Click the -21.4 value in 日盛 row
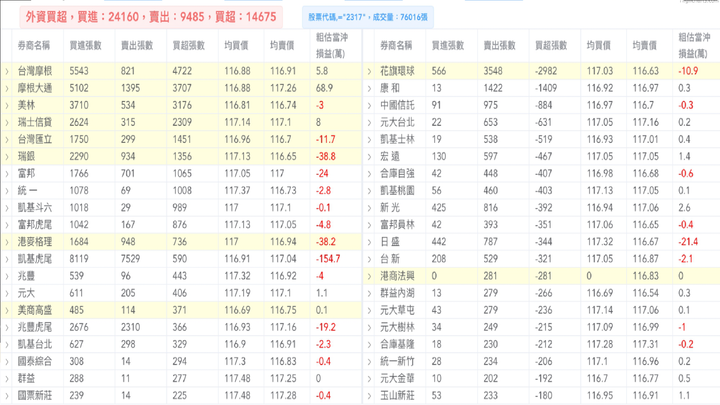Viewport: 720px width, 405px height. point(688,242)
